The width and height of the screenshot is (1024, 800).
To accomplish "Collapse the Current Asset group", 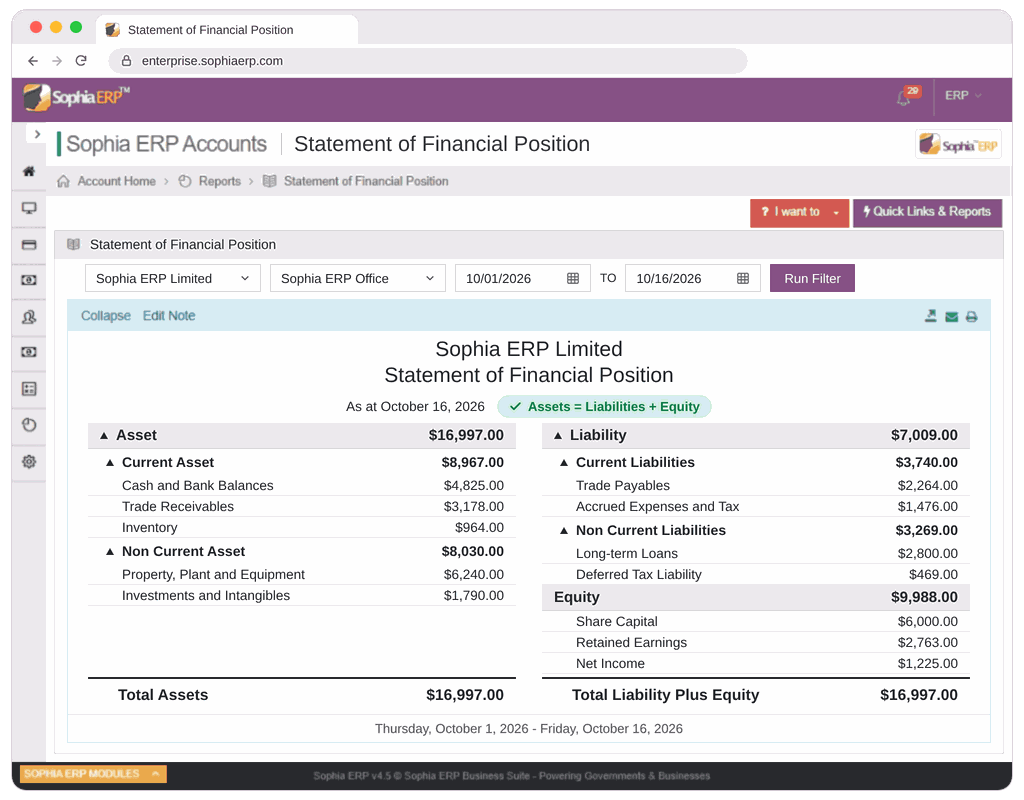I will [110, 462].
